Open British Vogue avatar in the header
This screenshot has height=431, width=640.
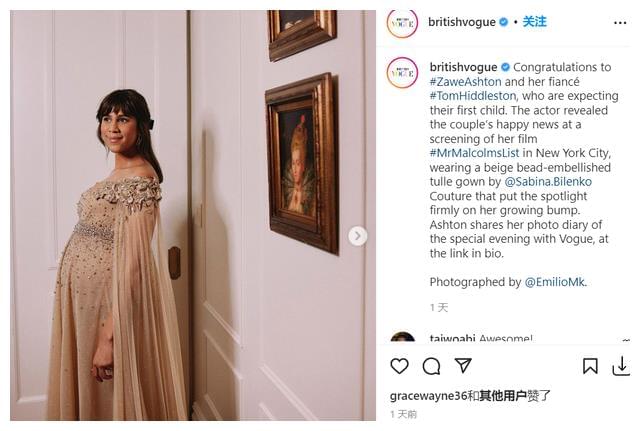tap(402, 22)
